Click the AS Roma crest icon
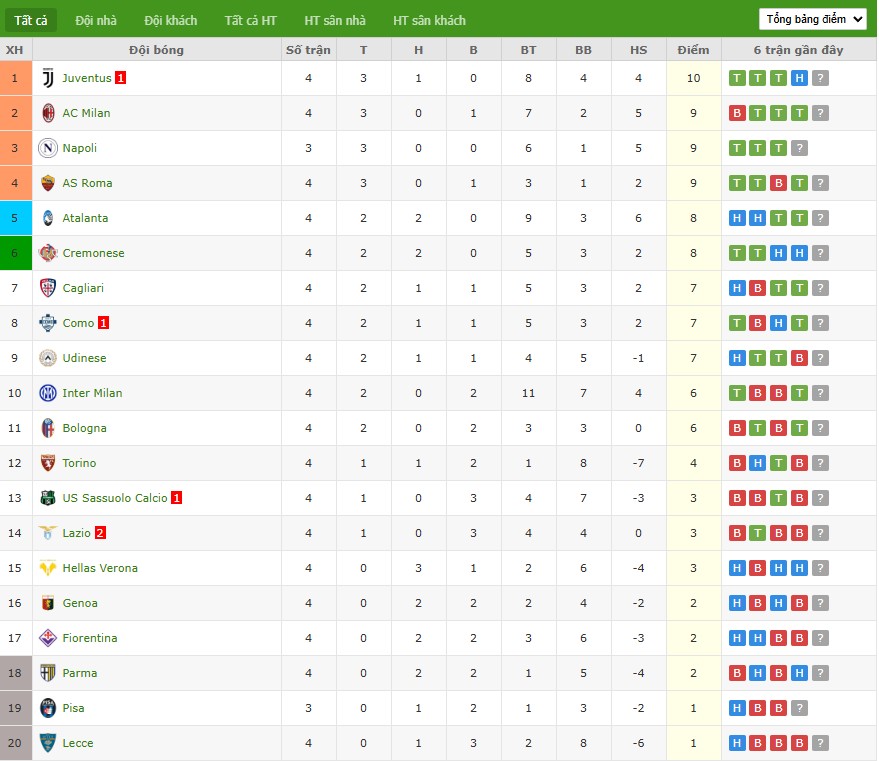The height and width of the screenshot is (761, 879). [48, 183]
